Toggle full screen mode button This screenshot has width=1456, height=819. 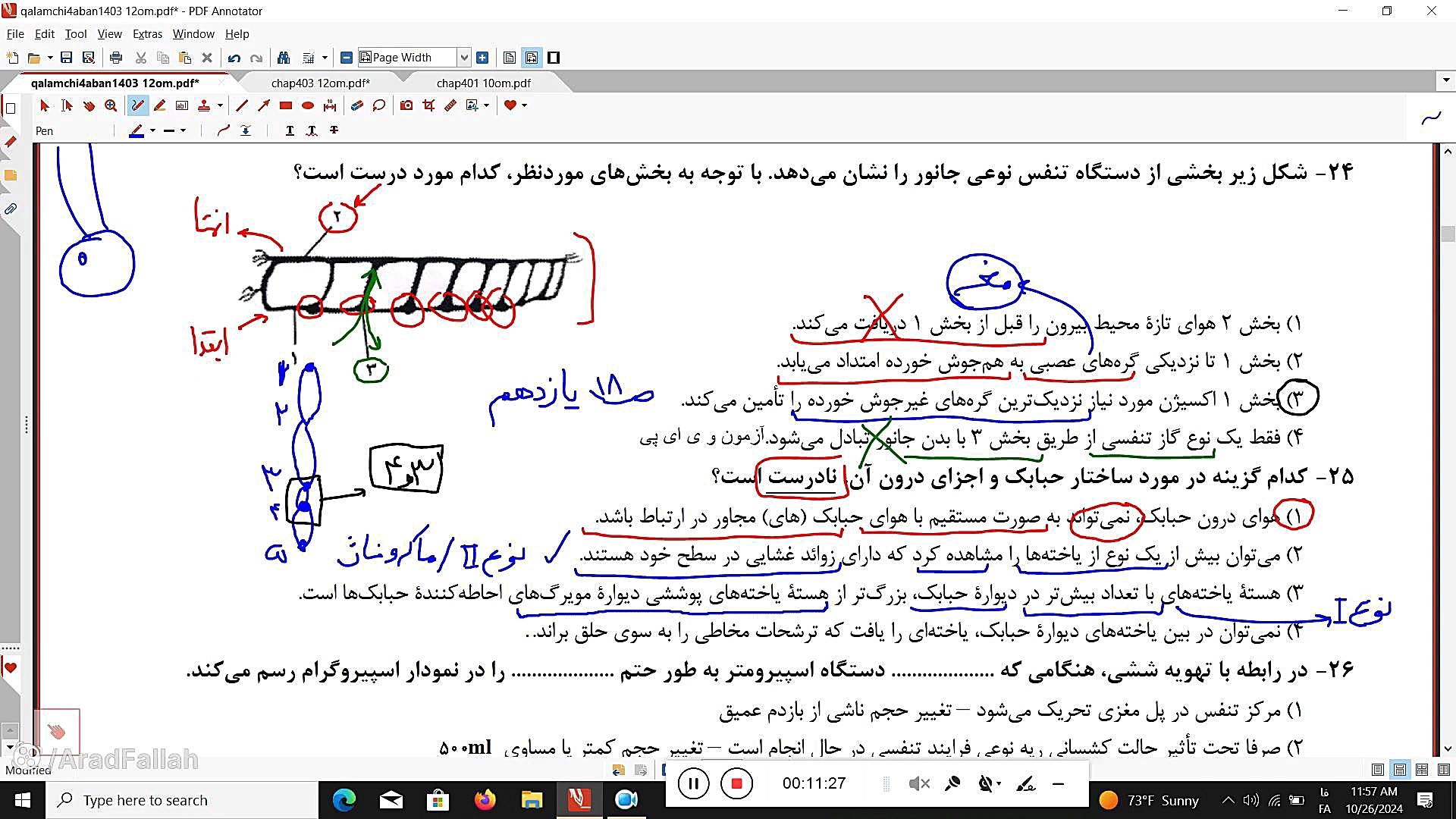pyautogui.click(x=554, y=58)
